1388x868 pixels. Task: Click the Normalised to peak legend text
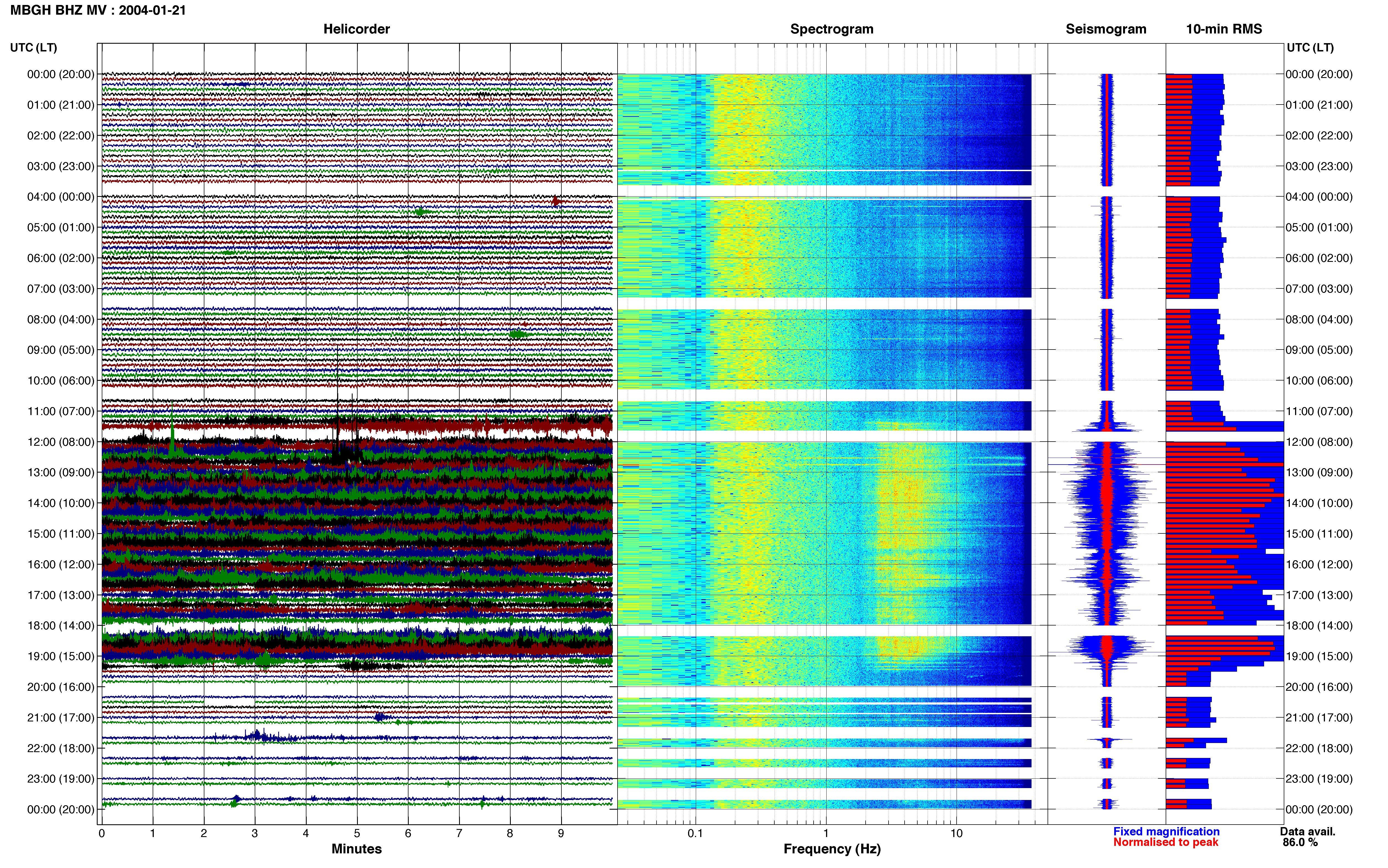(1166, 842)
